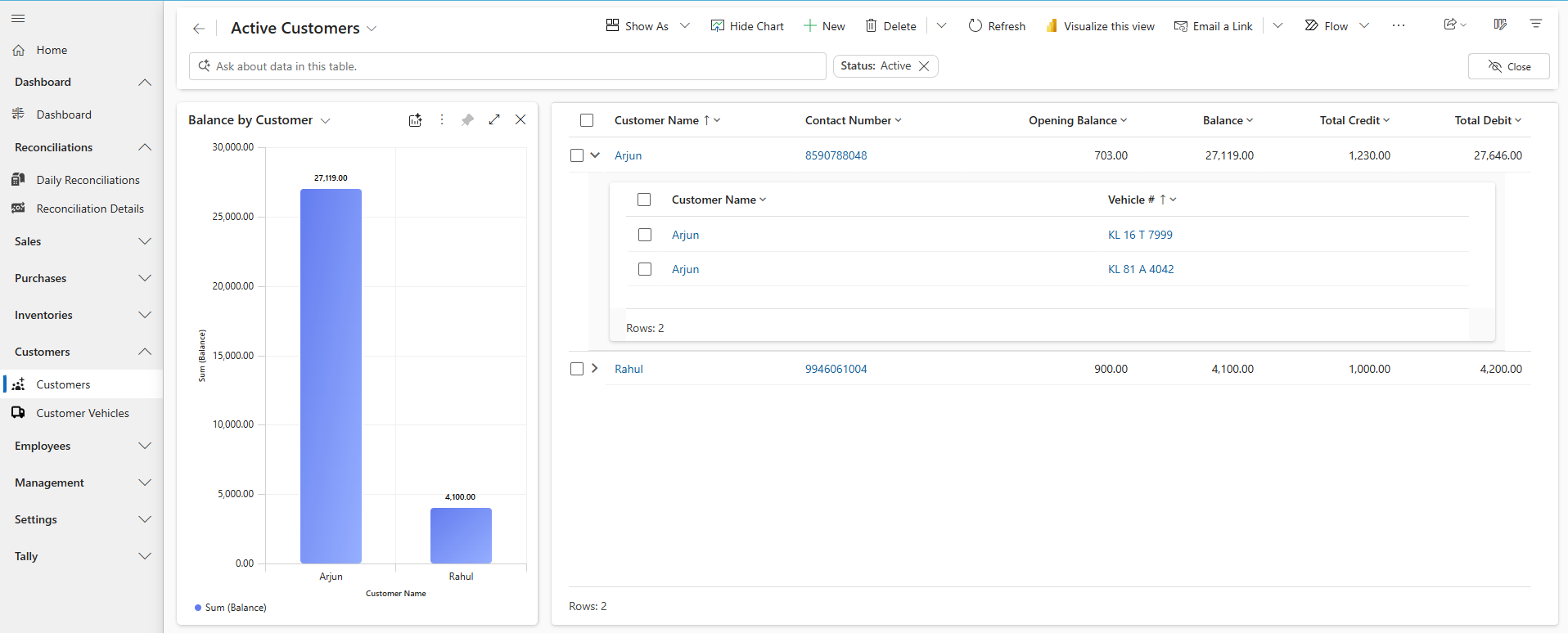
Task: Open the Edit columns icon at top right
Action: point(1499,25)
